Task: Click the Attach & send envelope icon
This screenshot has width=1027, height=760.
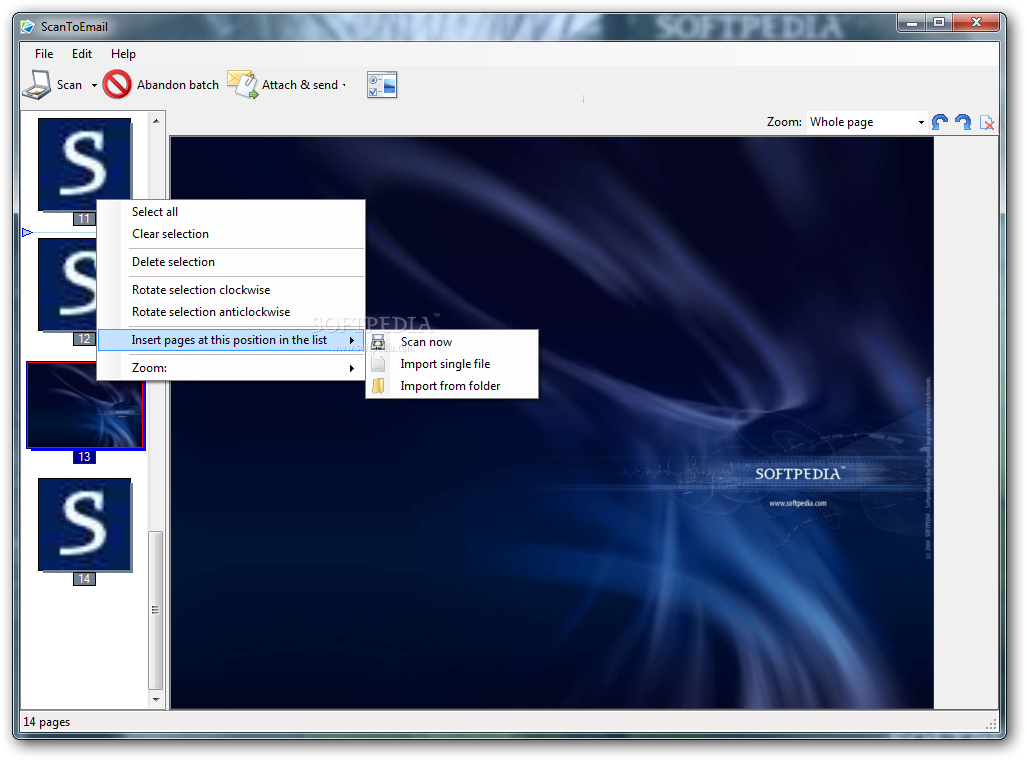Action: pos(242,85)
